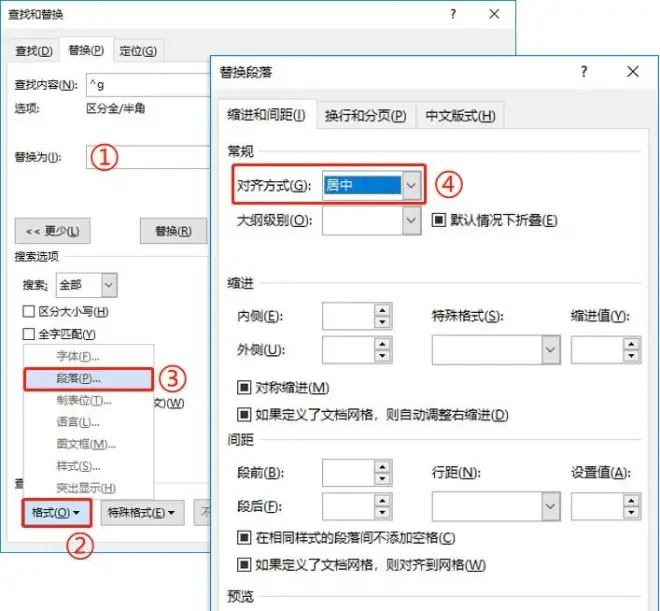Toggle 对齐到网格(W) checkbox
The width and height of the screenshot is (660, 611).
point(244,565)
